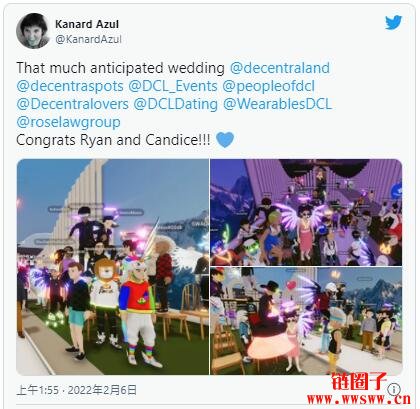This screenshot has width=420, height=409.
Task: Open the @roselawgroup mention
Action: tap(68, 122)
